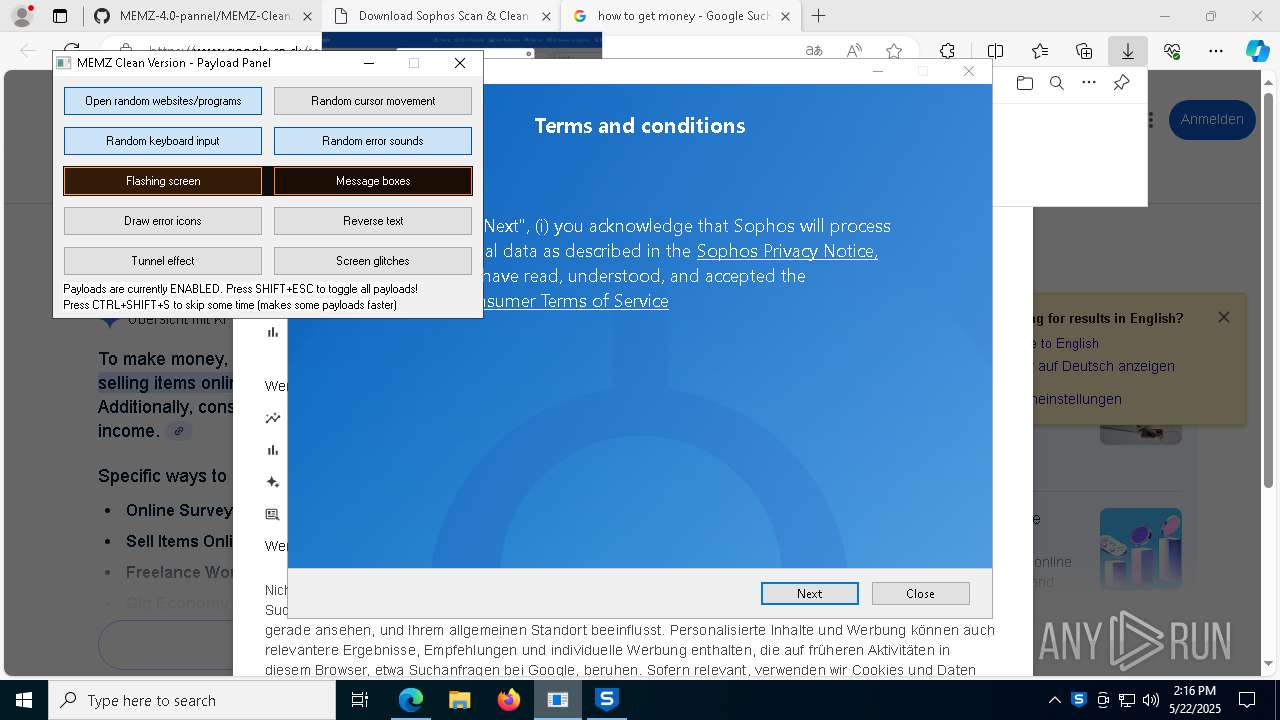Launch Firefox from the taskbar
Image resolution: width=1280 pixels, height=720 pixels.
pos(508,701)
